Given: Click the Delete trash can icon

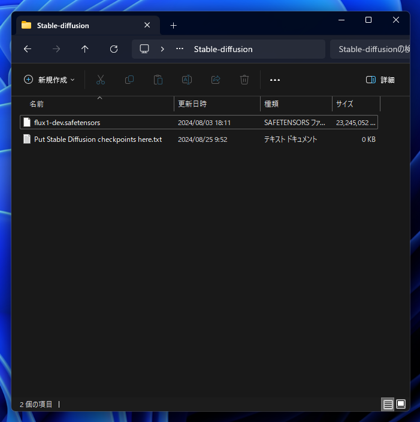Looking at the screenshot, I should point(244,80).
